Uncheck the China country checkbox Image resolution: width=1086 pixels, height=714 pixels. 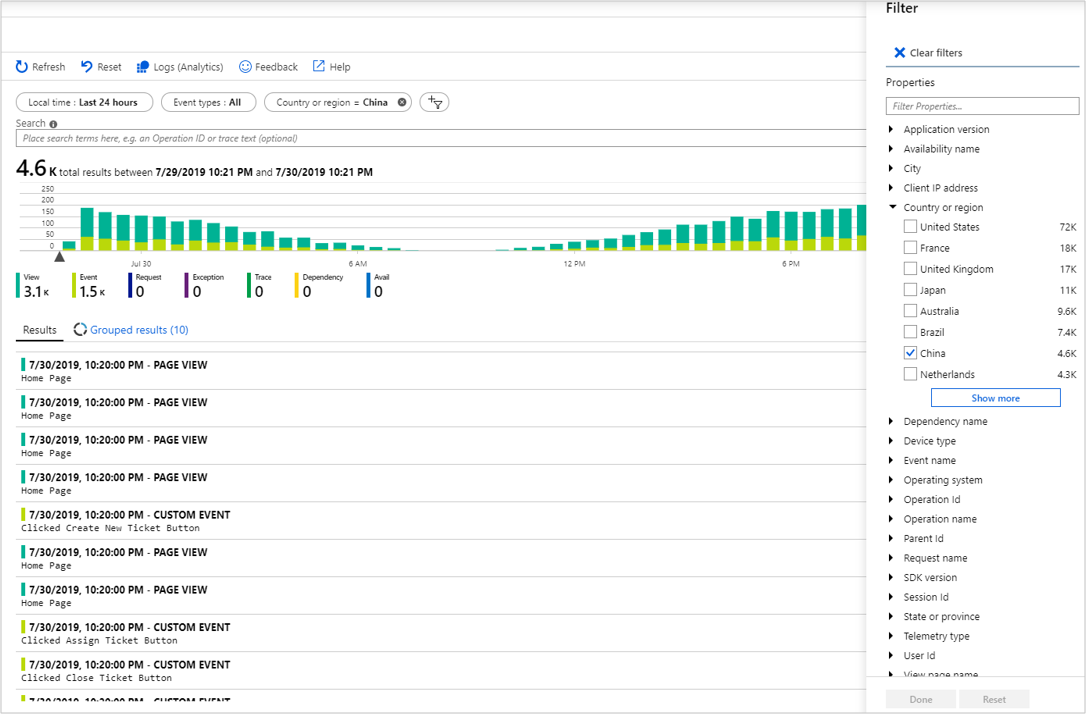(910, 353)
